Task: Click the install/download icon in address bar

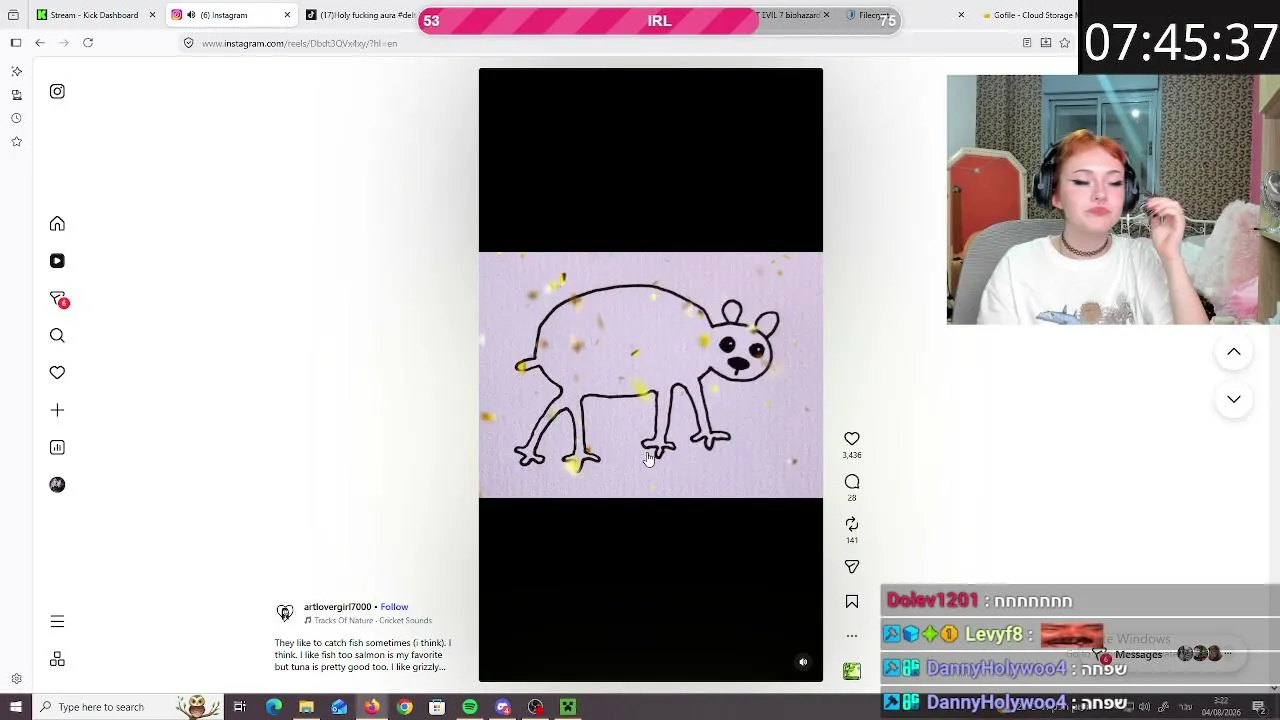Action: pos(1046,43)
